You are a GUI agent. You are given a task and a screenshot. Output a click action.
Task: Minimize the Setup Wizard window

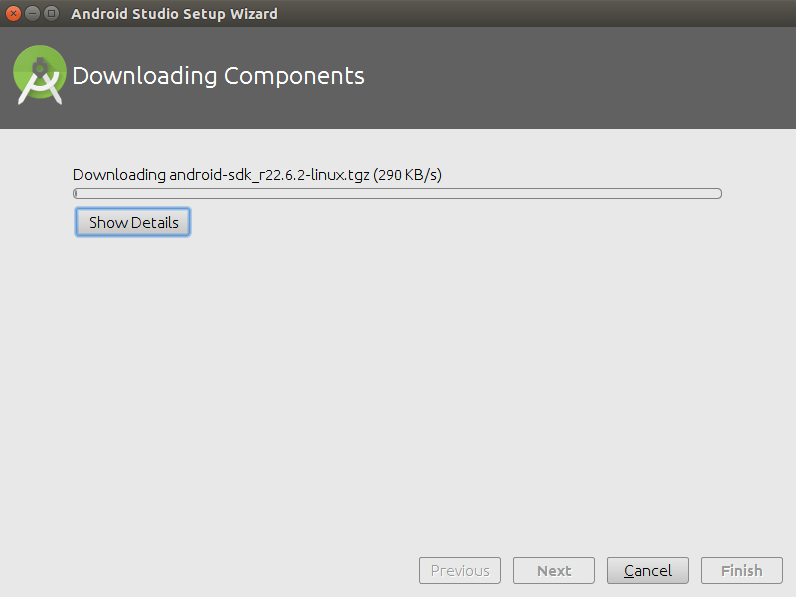tap(33, 14)
